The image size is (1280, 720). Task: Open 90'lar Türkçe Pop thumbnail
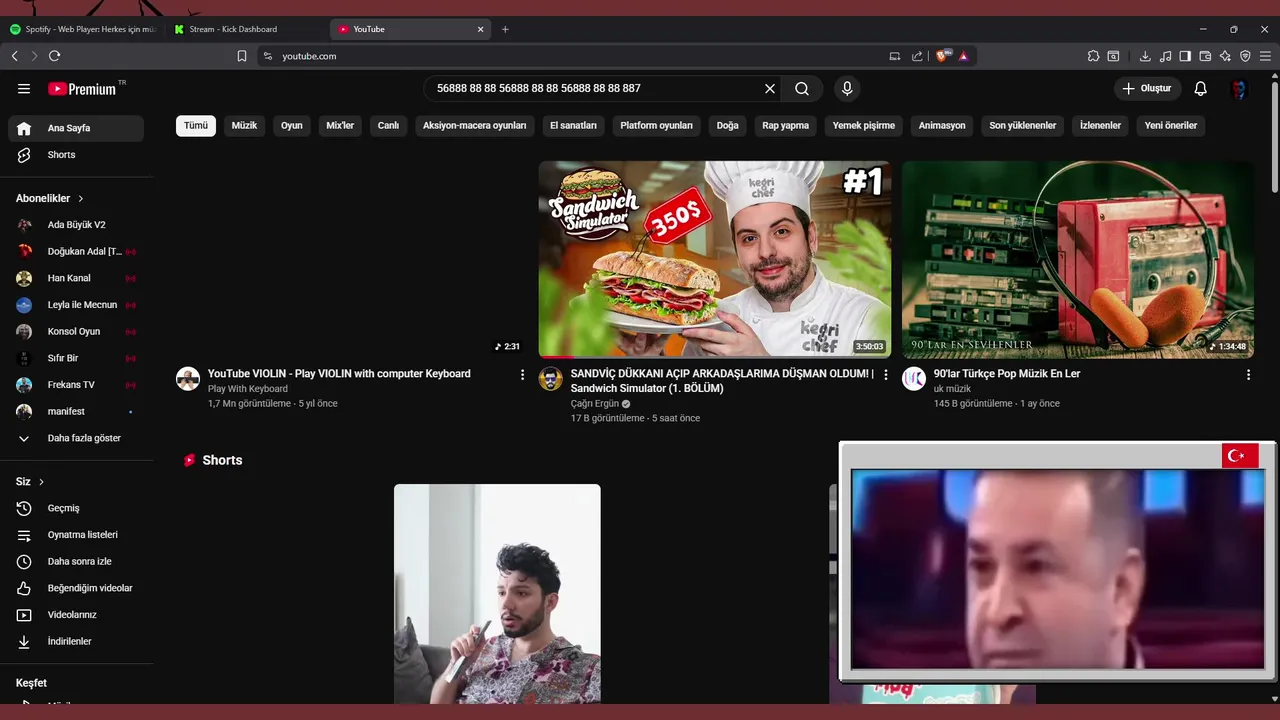pyautogui.click(x=1078, y=259)
